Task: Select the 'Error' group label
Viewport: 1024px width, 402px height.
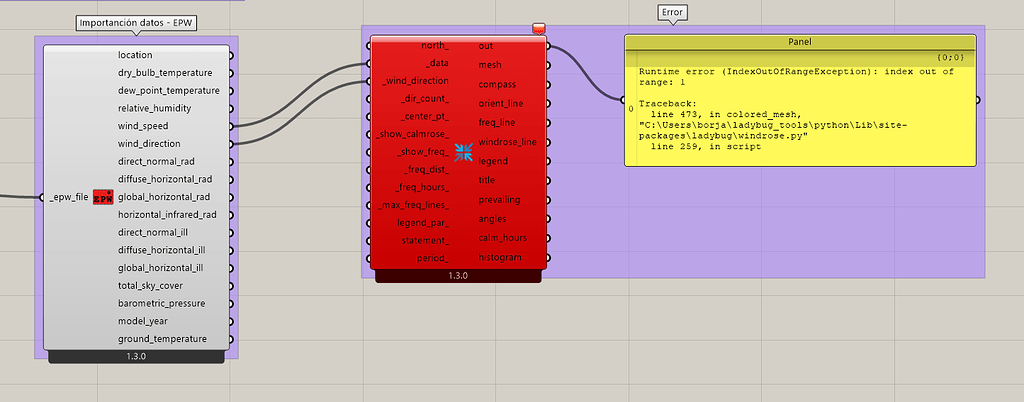Action: [x=672, y=13]
